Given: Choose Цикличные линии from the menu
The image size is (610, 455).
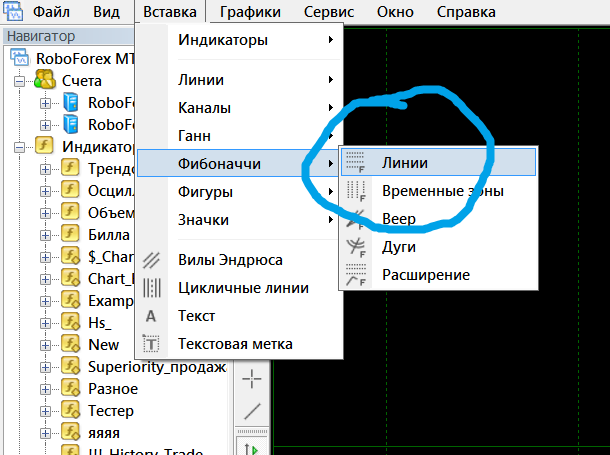Looking at the screenshot, I should pyautogui.click(x=239, y=288).
